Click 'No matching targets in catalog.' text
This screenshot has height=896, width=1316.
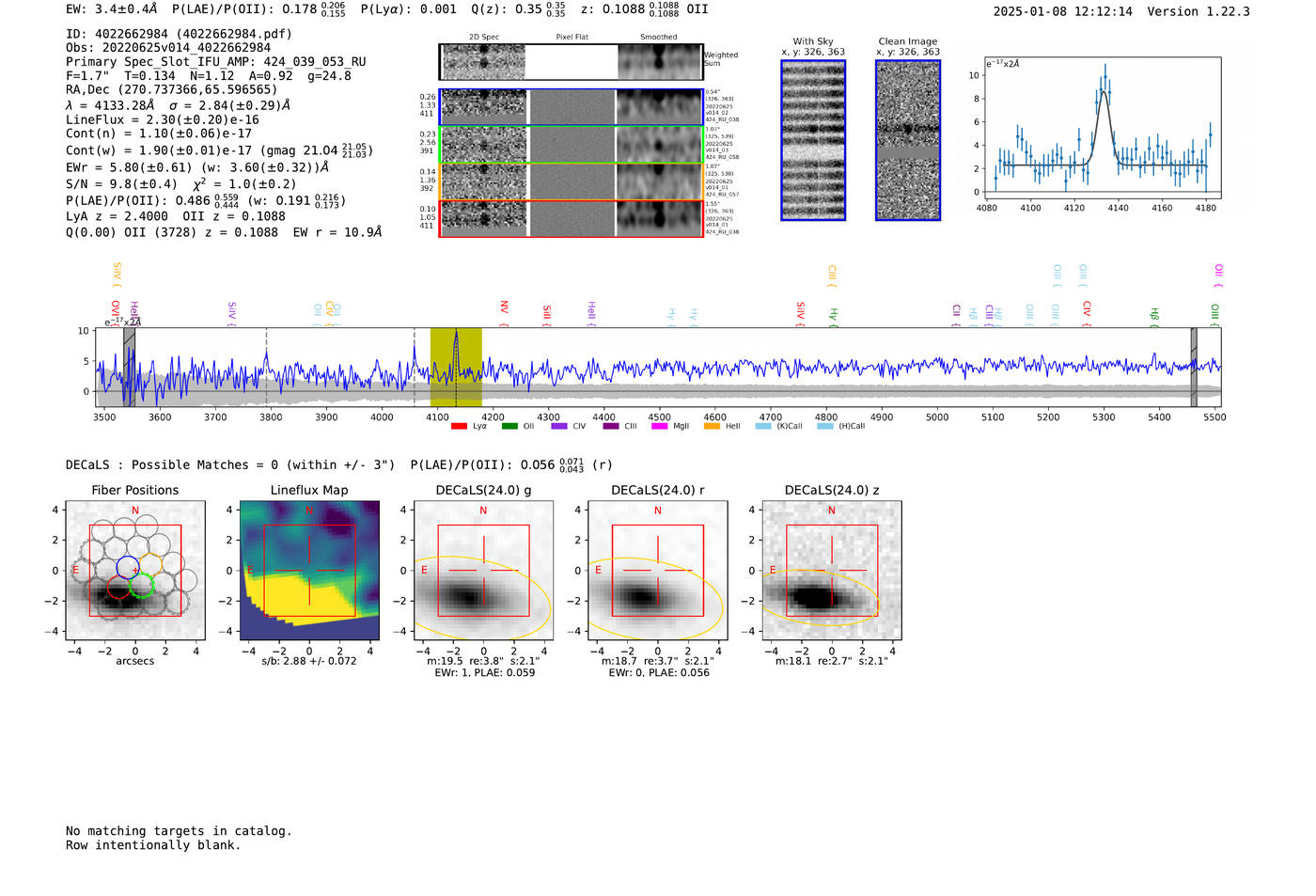tap(179, 831)
